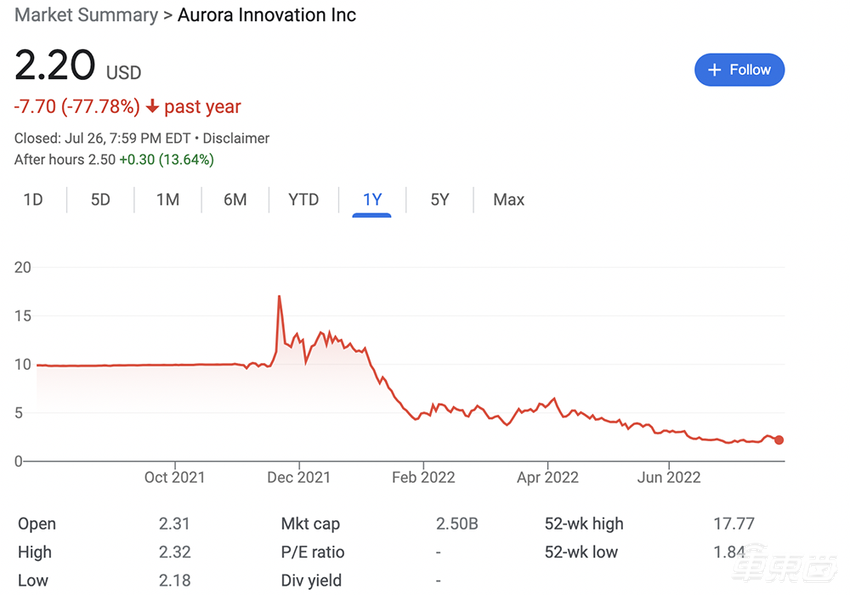
Task: Follow Aurora Innovation stock
Action: [739, 70]
